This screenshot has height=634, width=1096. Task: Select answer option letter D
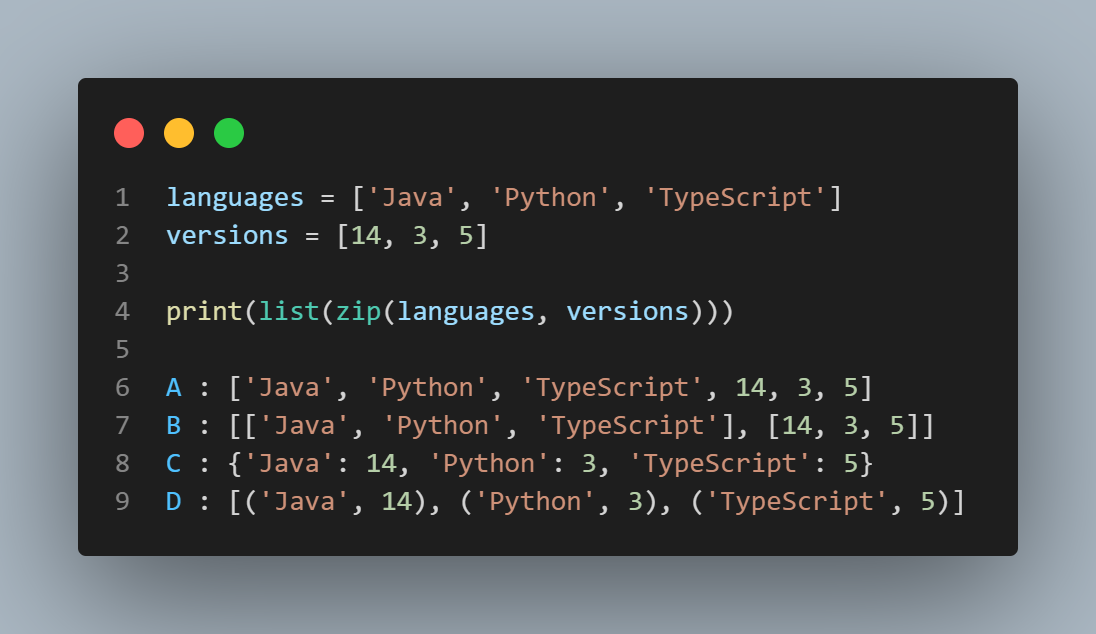(174, 501)
